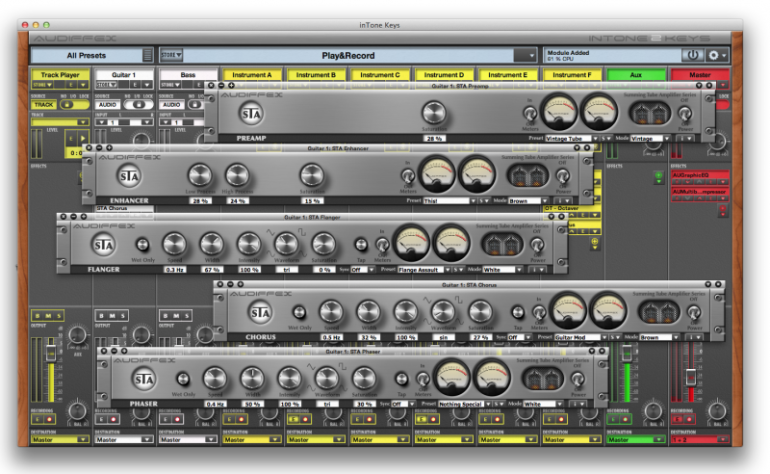This screenshot has height=474, width=770.
Task: Select the Aux channel tab
Action: tap(637, 75)
